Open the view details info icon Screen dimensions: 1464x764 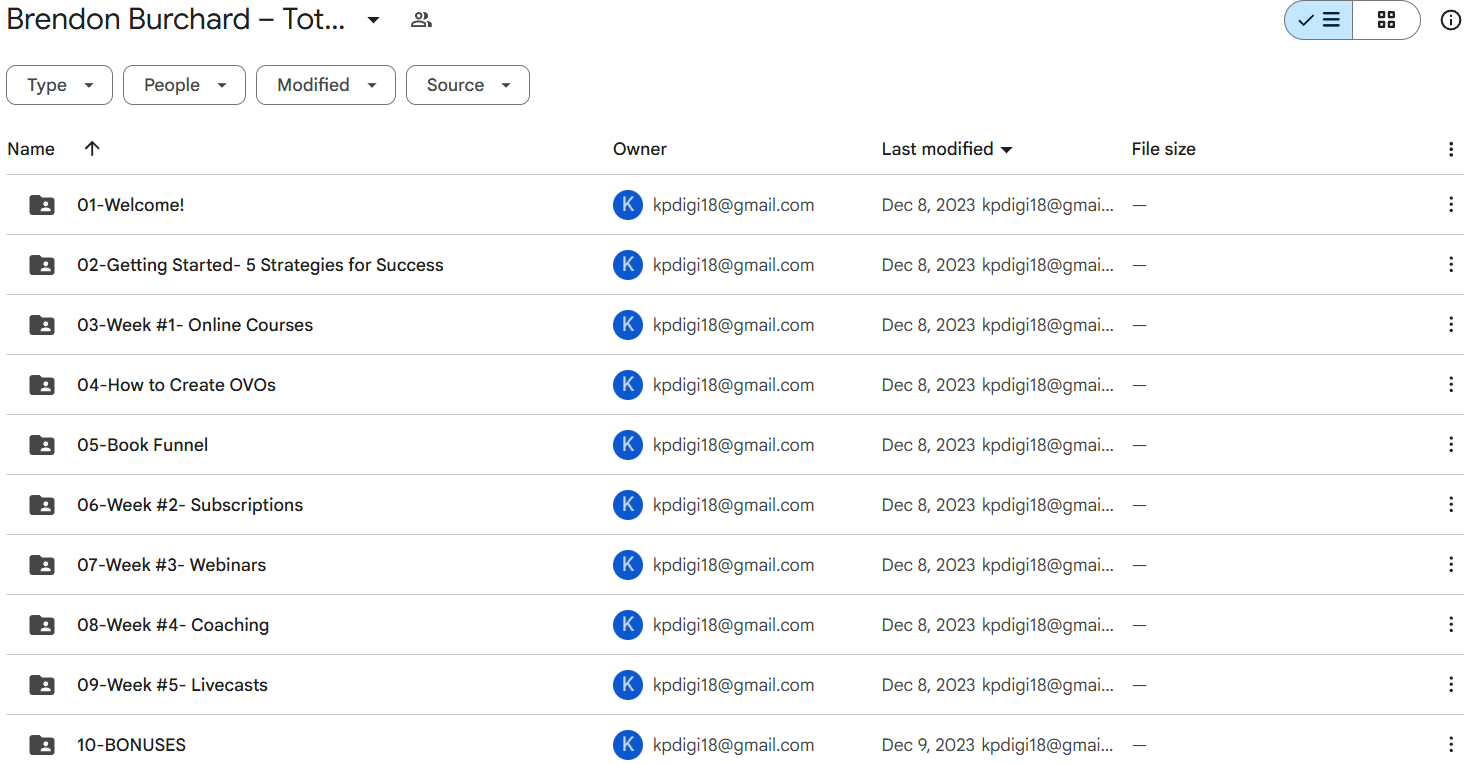1450,20
